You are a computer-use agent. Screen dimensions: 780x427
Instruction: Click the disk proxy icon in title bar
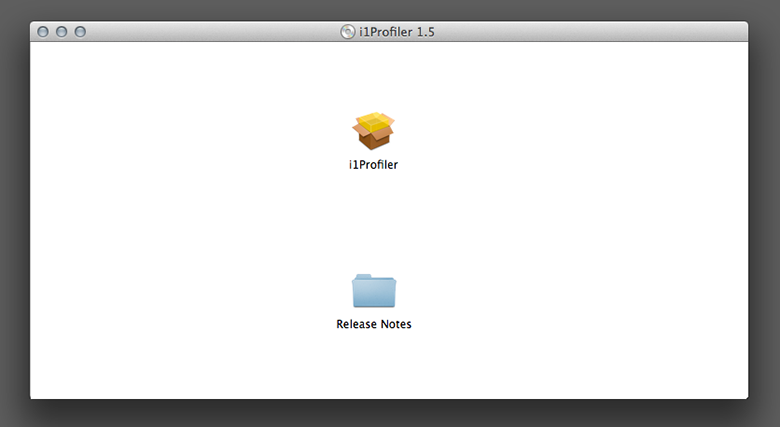[x=347, y=32]
